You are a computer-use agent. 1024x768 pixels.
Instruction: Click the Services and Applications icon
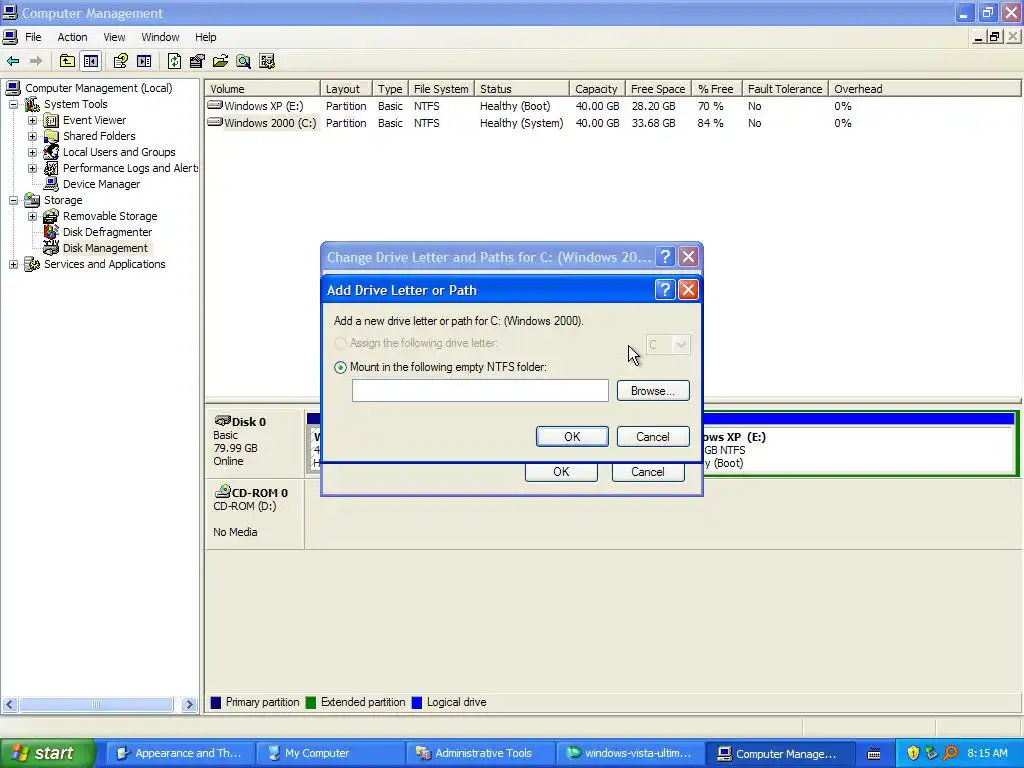[32, 264]
